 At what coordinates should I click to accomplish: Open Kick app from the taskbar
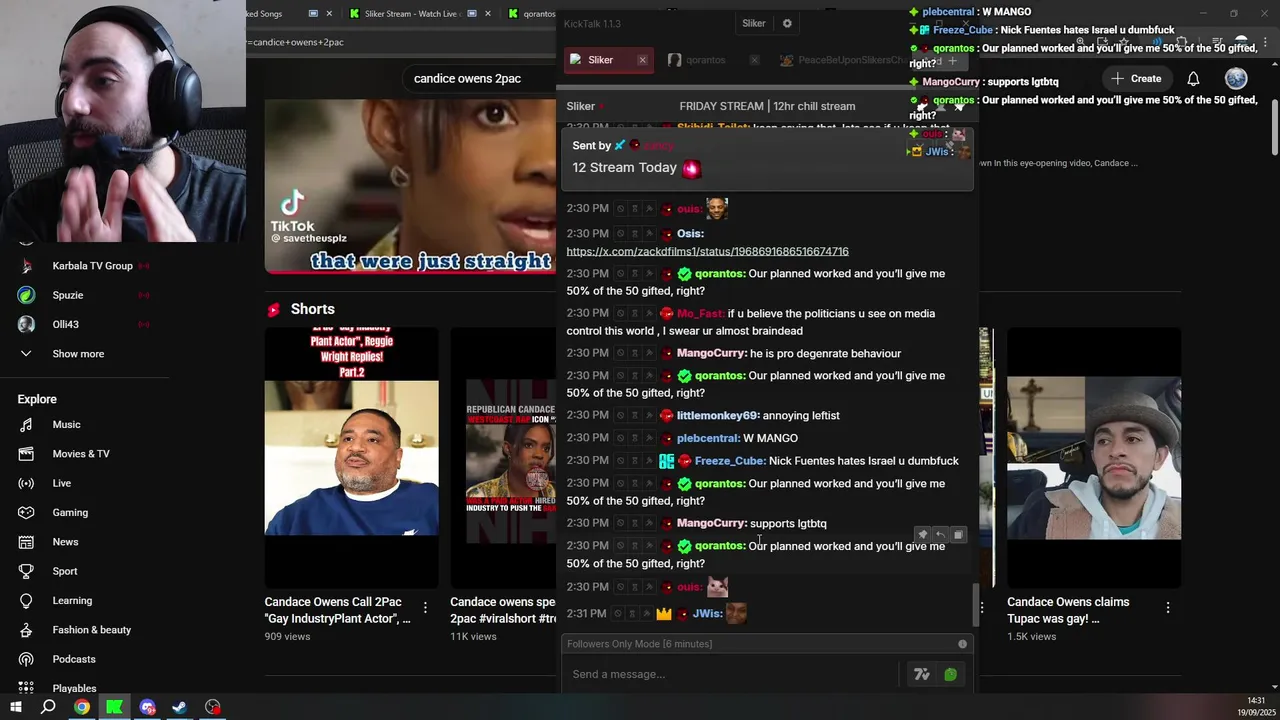[115, 707]
